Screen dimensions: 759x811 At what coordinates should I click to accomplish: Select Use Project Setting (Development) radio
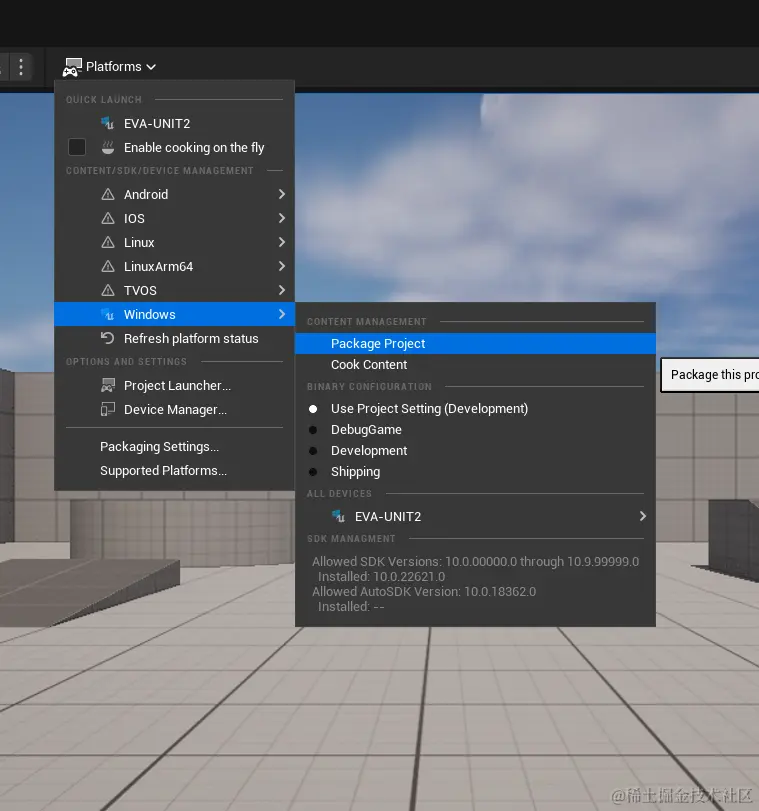[313, 409]
